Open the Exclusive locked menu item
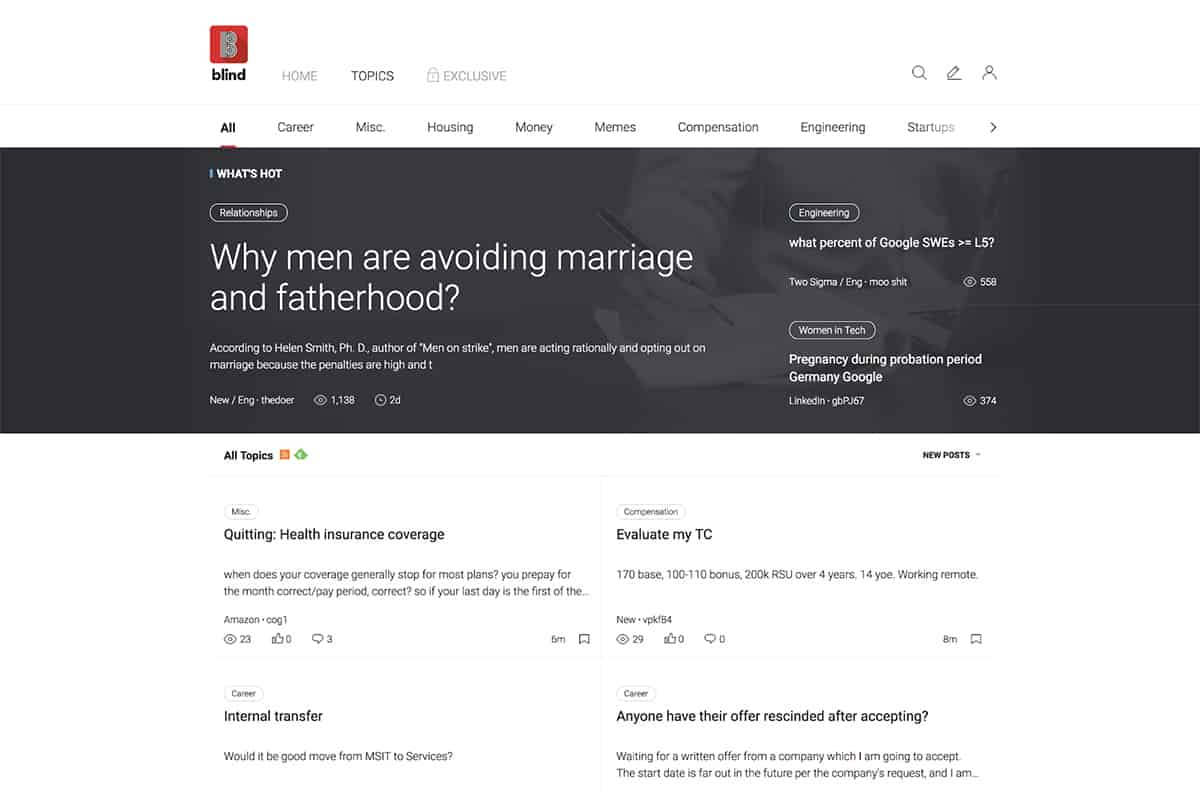 pyautogui.click(x=466, y=76)
